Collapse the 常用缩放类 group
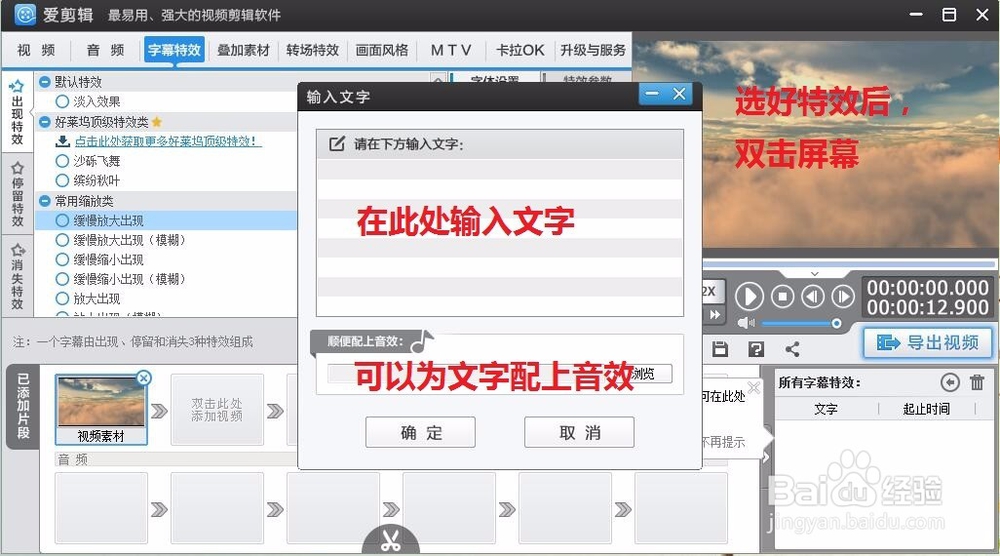Viewport: 1000px width, 556px height. pyautogui.click(x=45, y=201)
